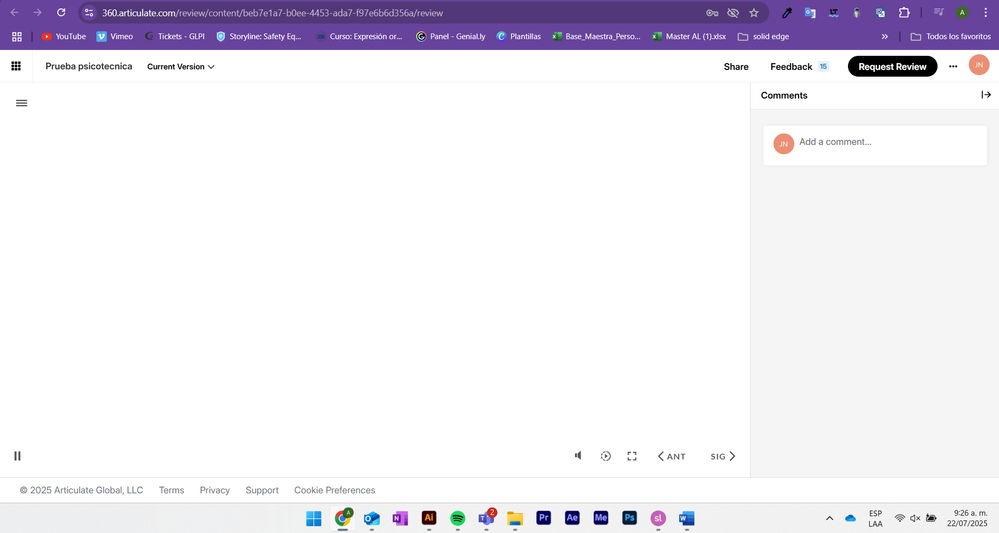Click the address bar URL

pos(272,13)
